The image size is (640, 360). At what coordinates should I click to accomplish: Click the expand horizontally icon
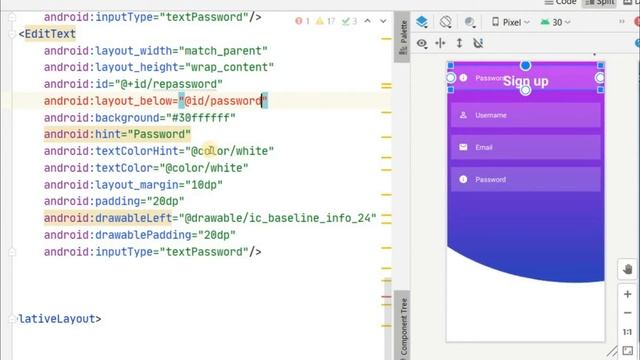pos(440,43)
